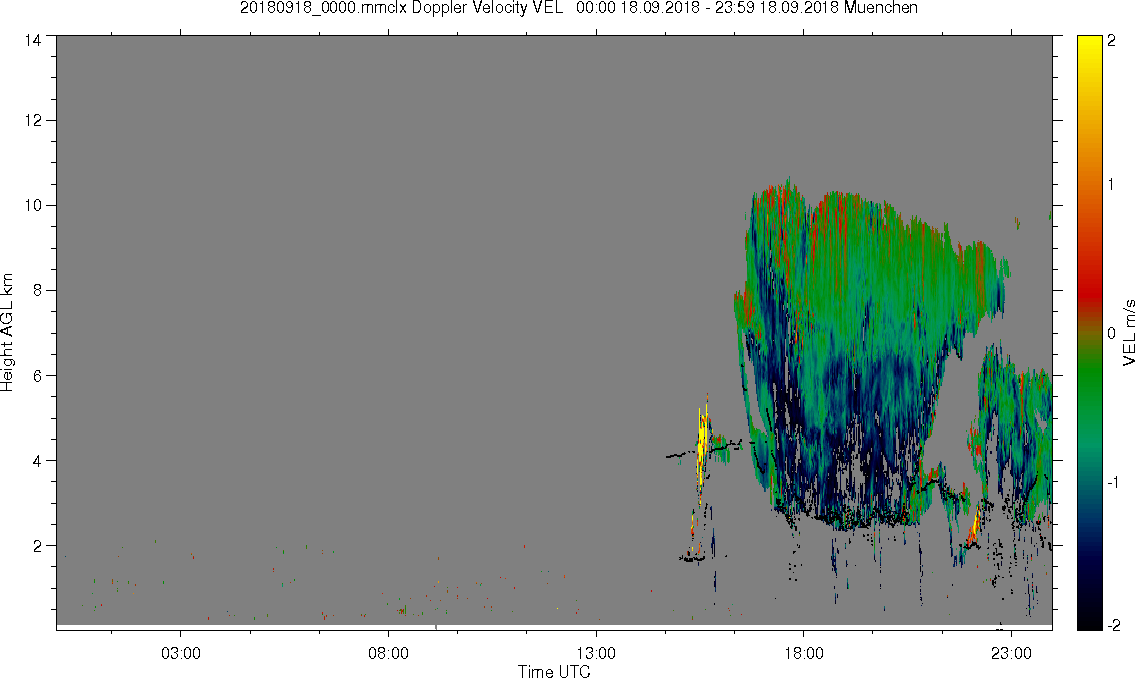Image resolution: width=1135 pixels, height=678 pixels.
Task: Click the colorbar label '-2'
Action: 1113,625
